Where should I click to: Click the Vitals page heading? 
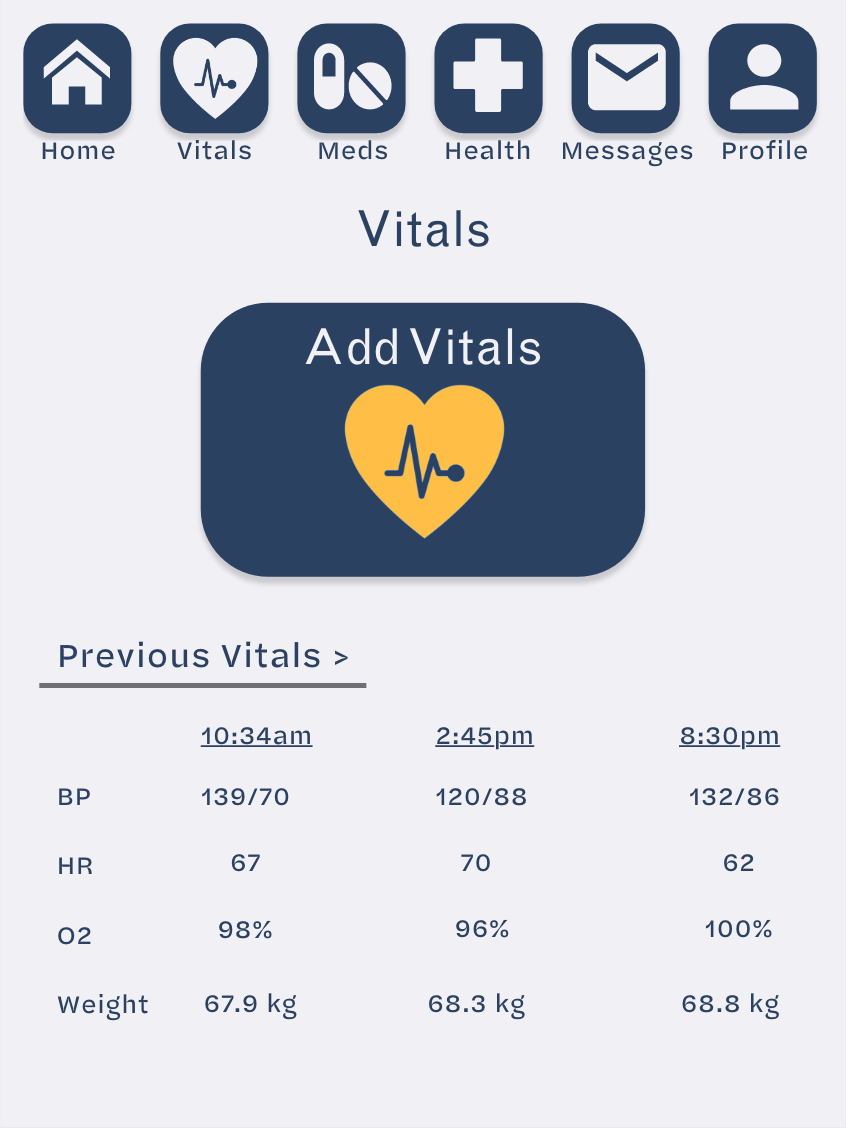click(424, 229)
